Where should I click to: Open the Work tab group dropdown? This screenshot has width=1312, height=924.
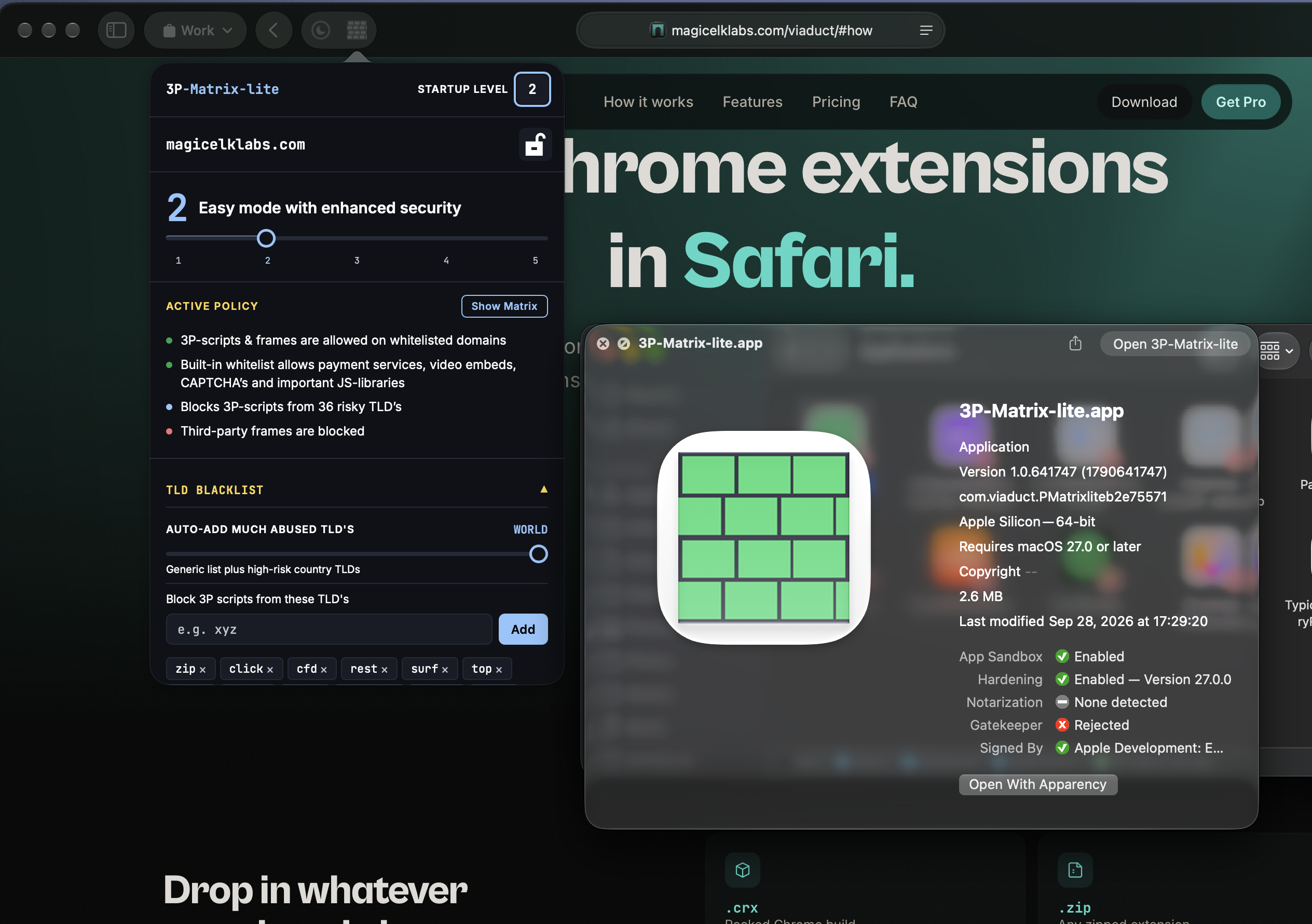point(196,30)
